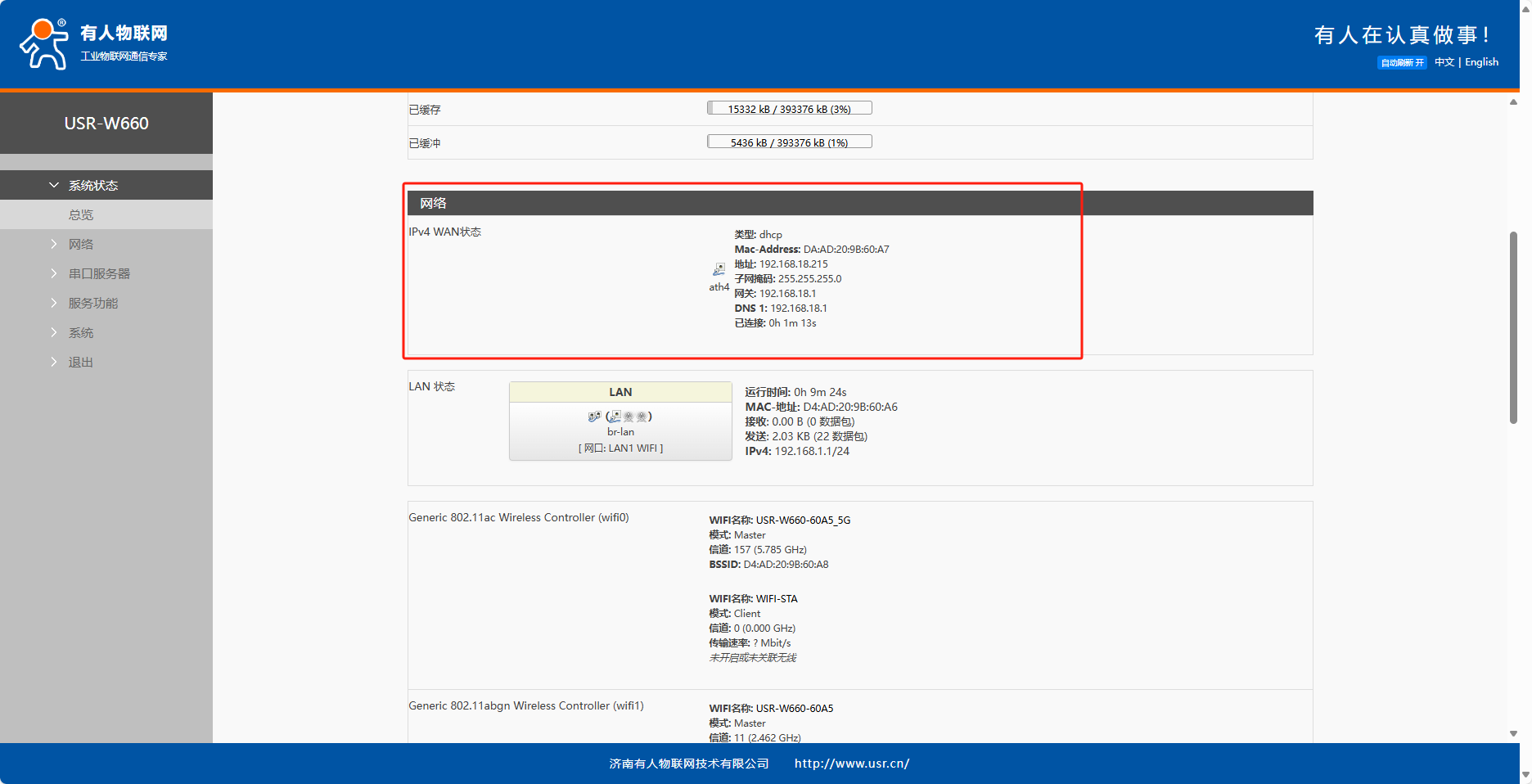This screenshot has width=1532, height=784.
Task: Click the content scroll-up arrow
Action: [1513, 102]
